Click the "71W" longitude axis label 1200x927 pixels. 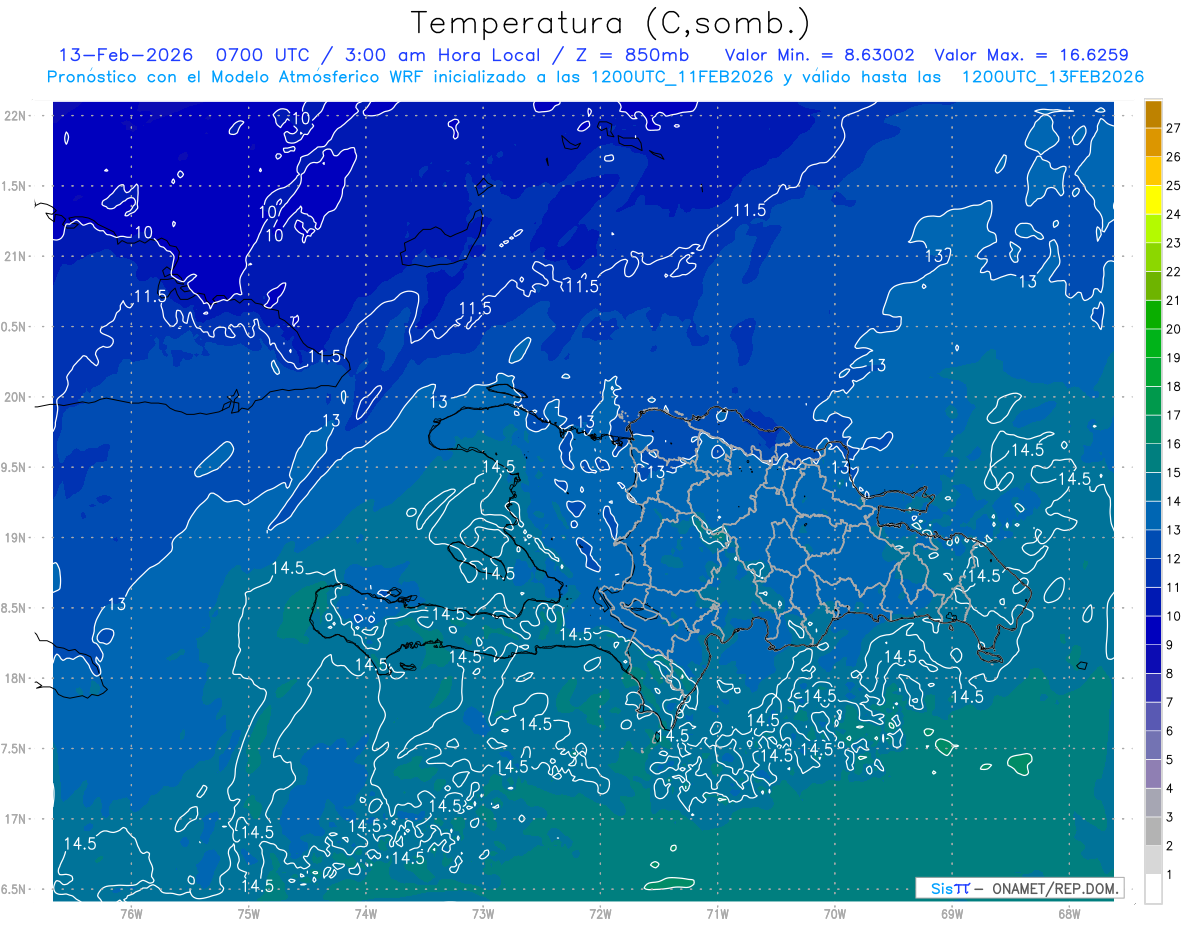(x=717, y=914)
